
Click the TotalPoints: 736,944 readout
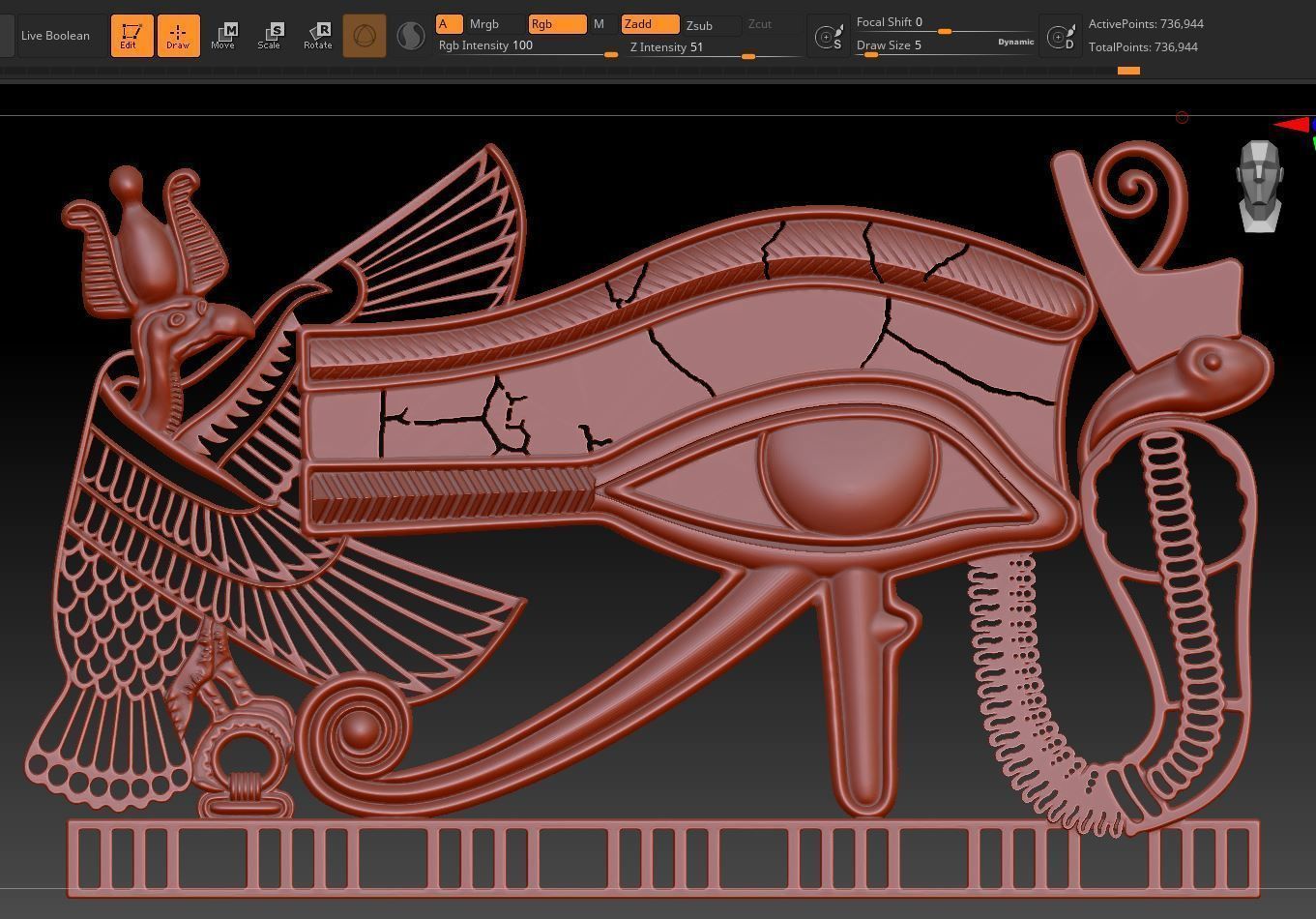click(1143, 47)
